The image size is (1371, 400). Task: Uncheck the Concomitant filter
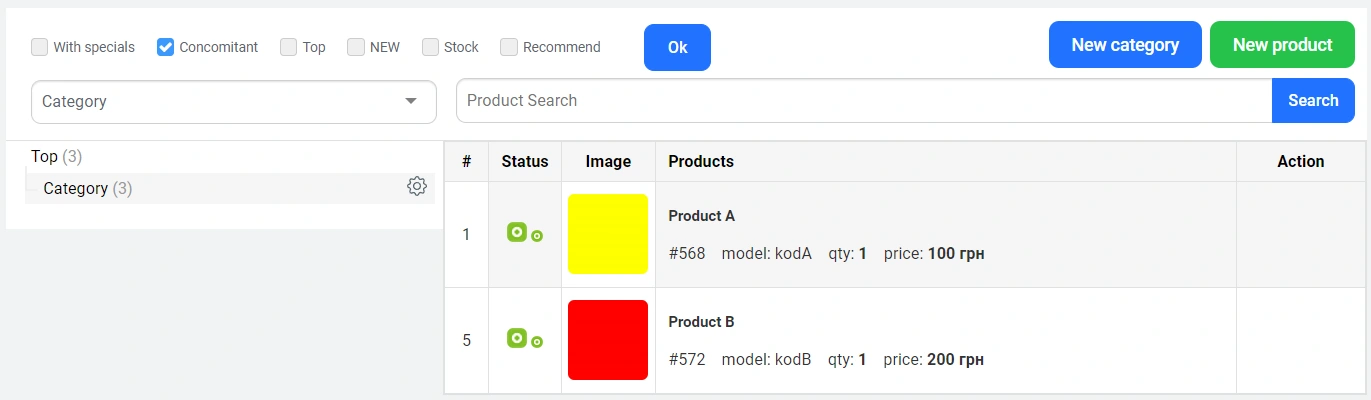[x=166, y=47]
